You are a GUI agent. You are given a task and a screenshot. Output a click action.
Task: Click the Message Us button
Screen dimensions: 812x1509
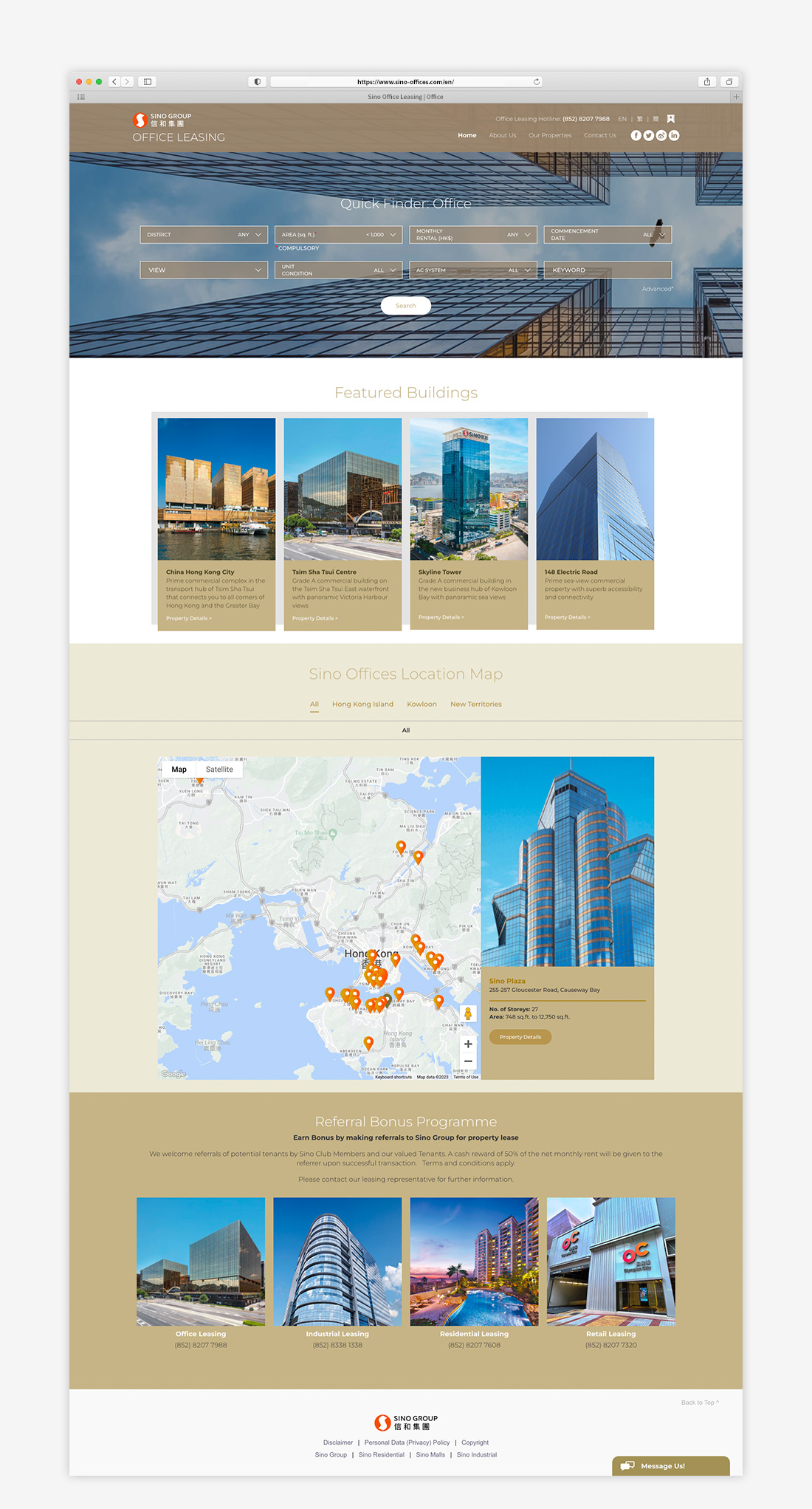click(671, 1466)
